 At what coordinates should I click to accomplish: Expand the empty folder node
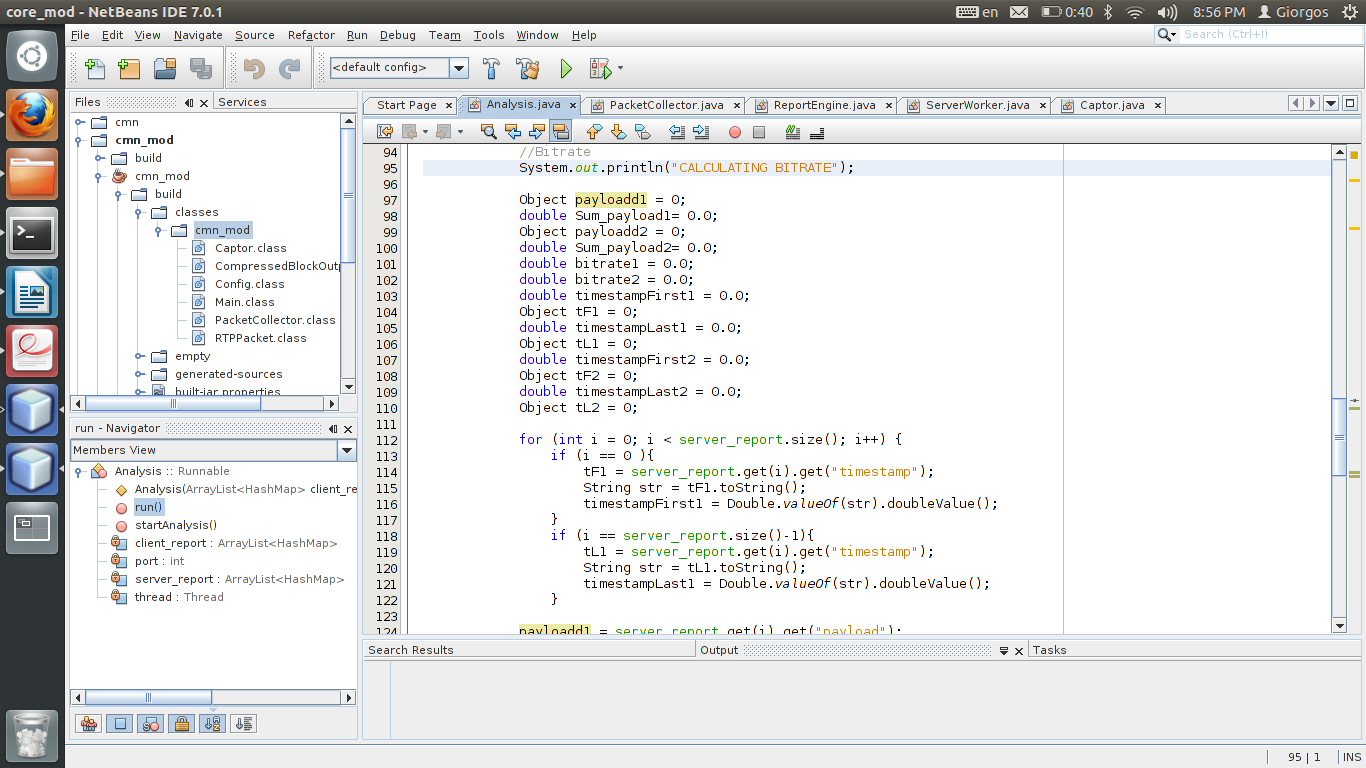(x=139, y=356)
